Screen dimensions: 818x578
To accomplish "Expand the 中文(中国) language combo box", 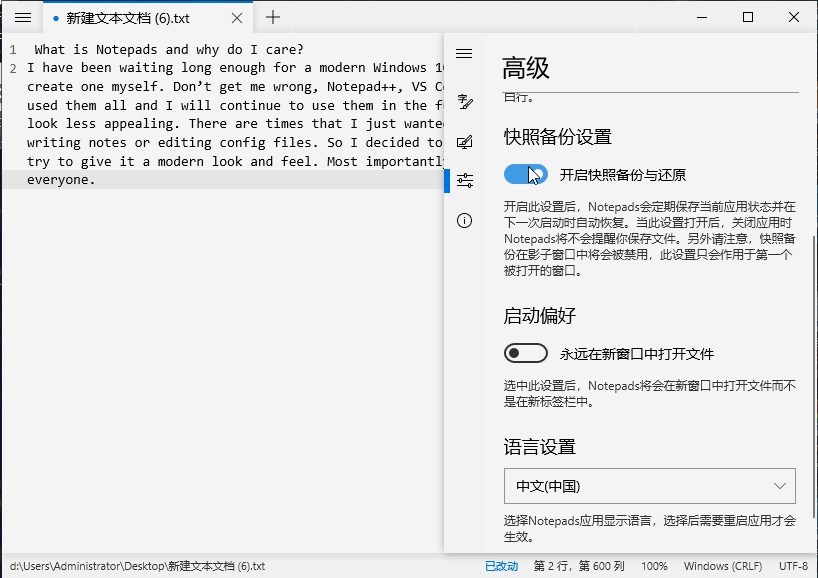I will point(648,485).
